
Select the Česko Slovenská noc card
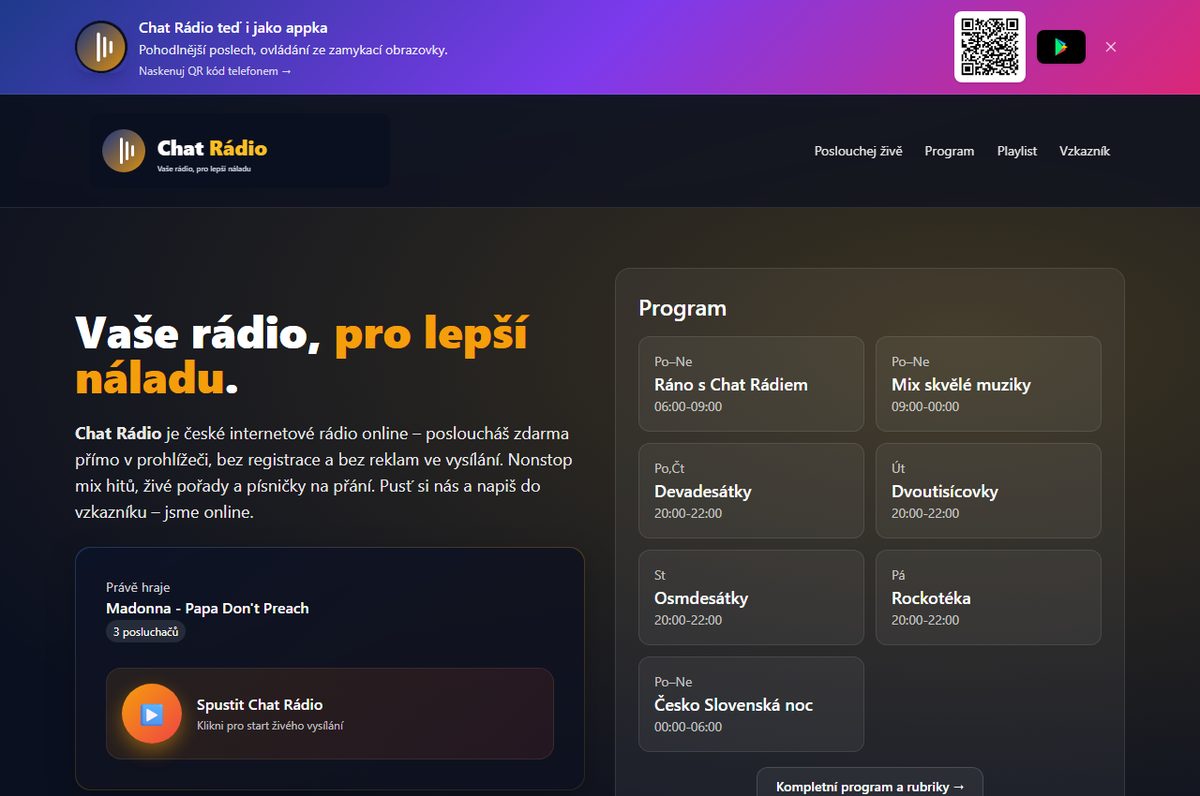click(x=751, y=704)
